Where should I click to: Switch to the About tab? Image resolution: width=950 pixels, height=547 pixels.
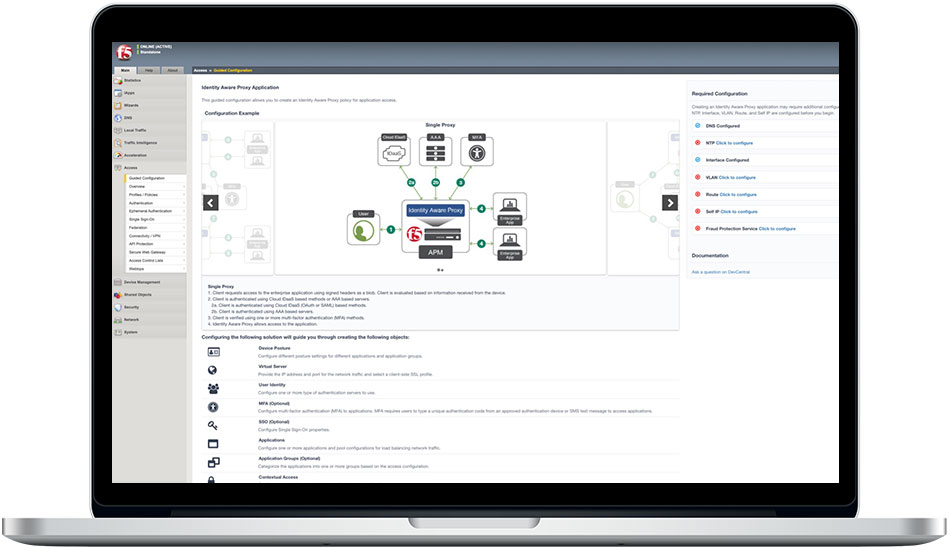pos(173,70)
